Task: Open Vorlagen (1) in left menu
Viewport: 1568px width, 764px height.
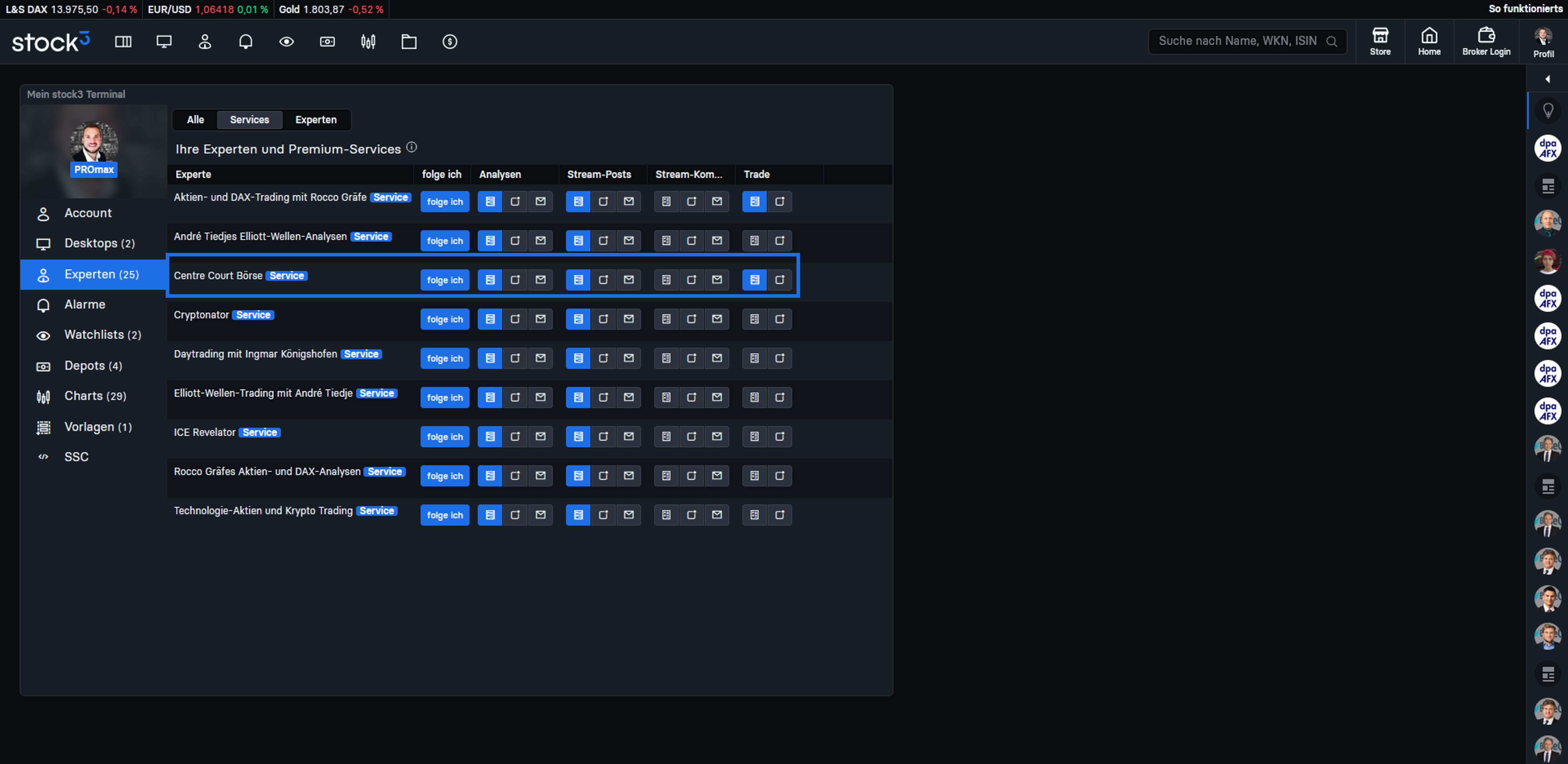Action: (x=94, y=427)
